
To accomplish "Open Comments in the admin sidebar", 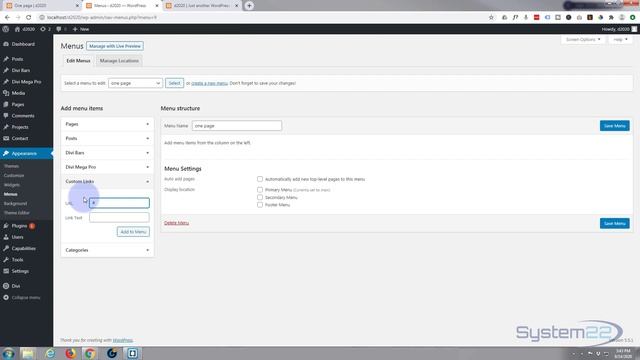I will 23,116.
